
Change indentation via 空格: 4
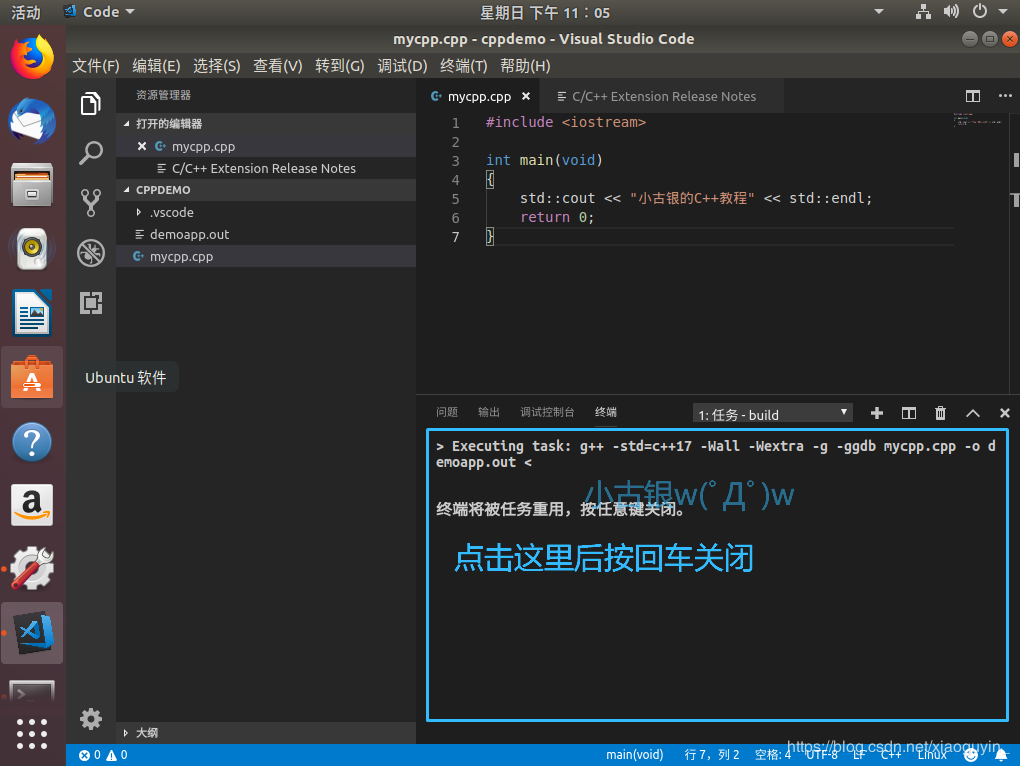tap(773, 755)
